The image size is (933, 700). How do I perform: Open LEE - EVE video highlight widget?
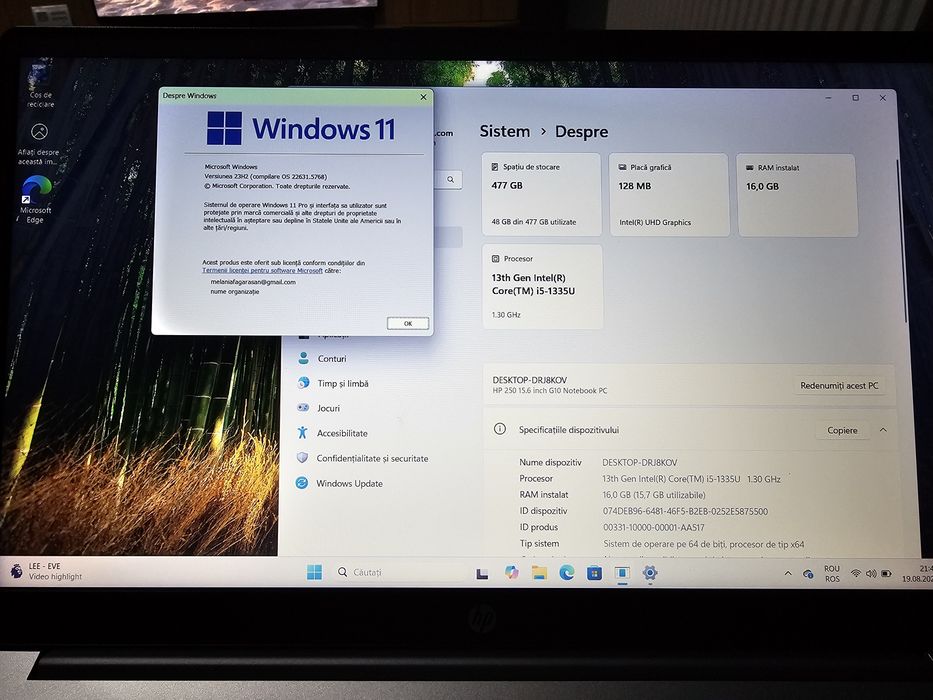click(x=46, y=571)
